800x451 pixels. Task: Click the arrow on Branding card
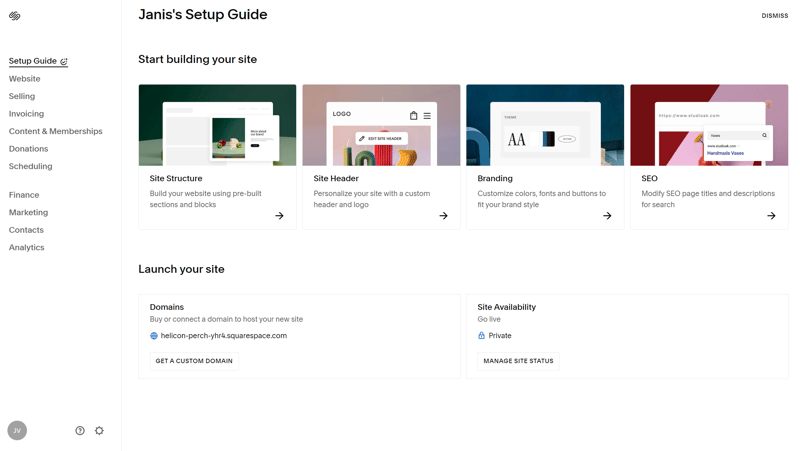point(607,216)
